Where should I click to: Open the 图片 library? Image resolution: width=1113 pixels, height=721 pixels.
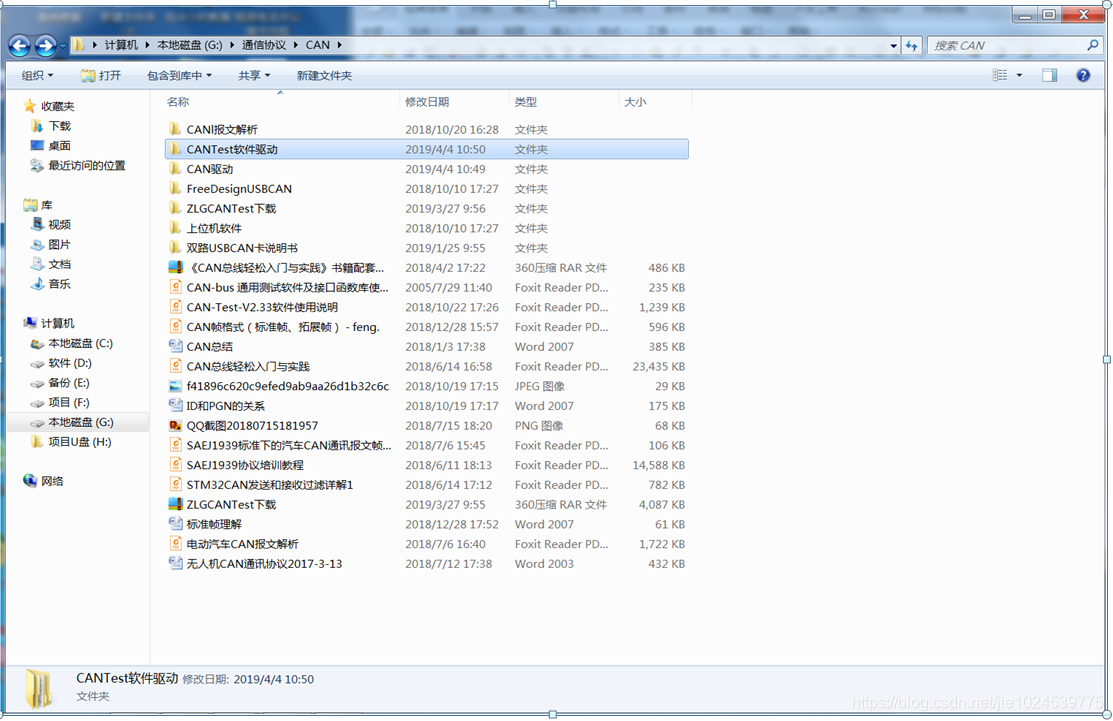click(60, 245)
